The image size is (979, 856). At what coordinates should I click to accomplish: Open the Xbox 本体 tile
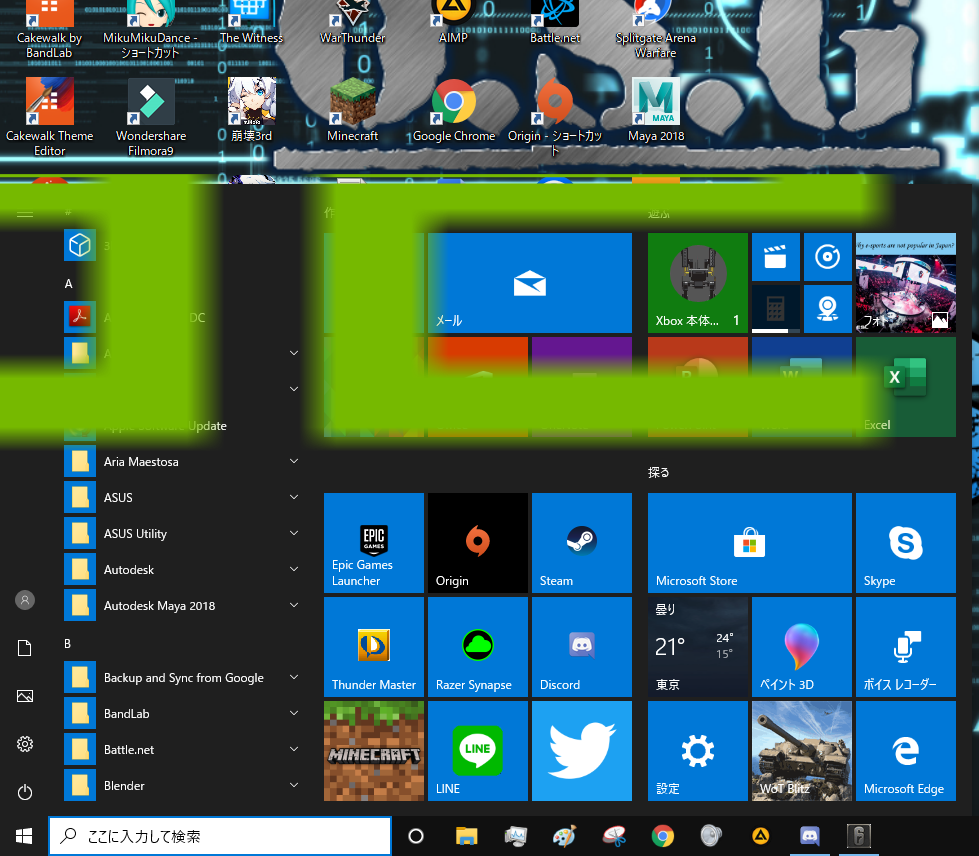(697, 283)
